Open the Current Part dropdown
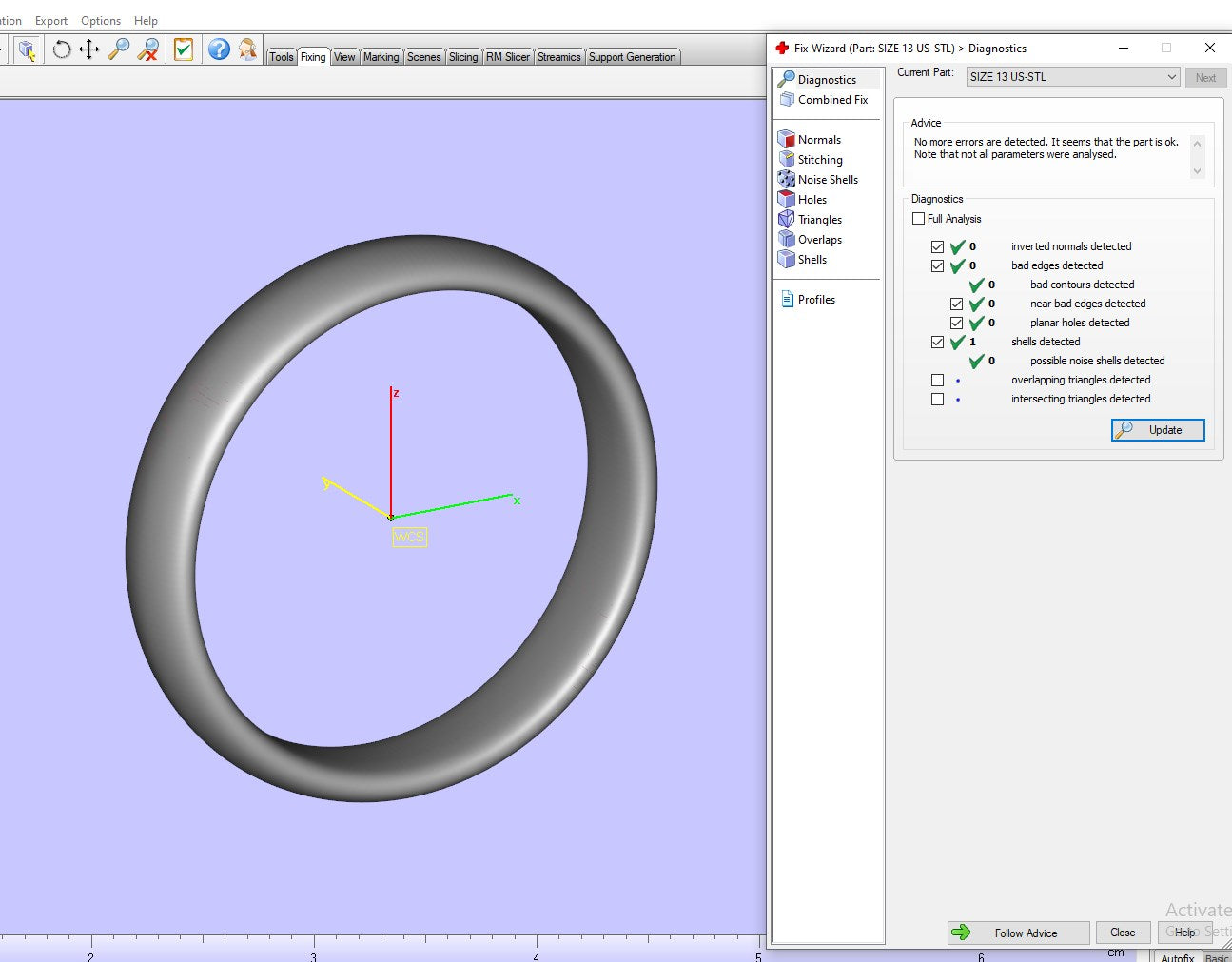 pos(1073,77)
